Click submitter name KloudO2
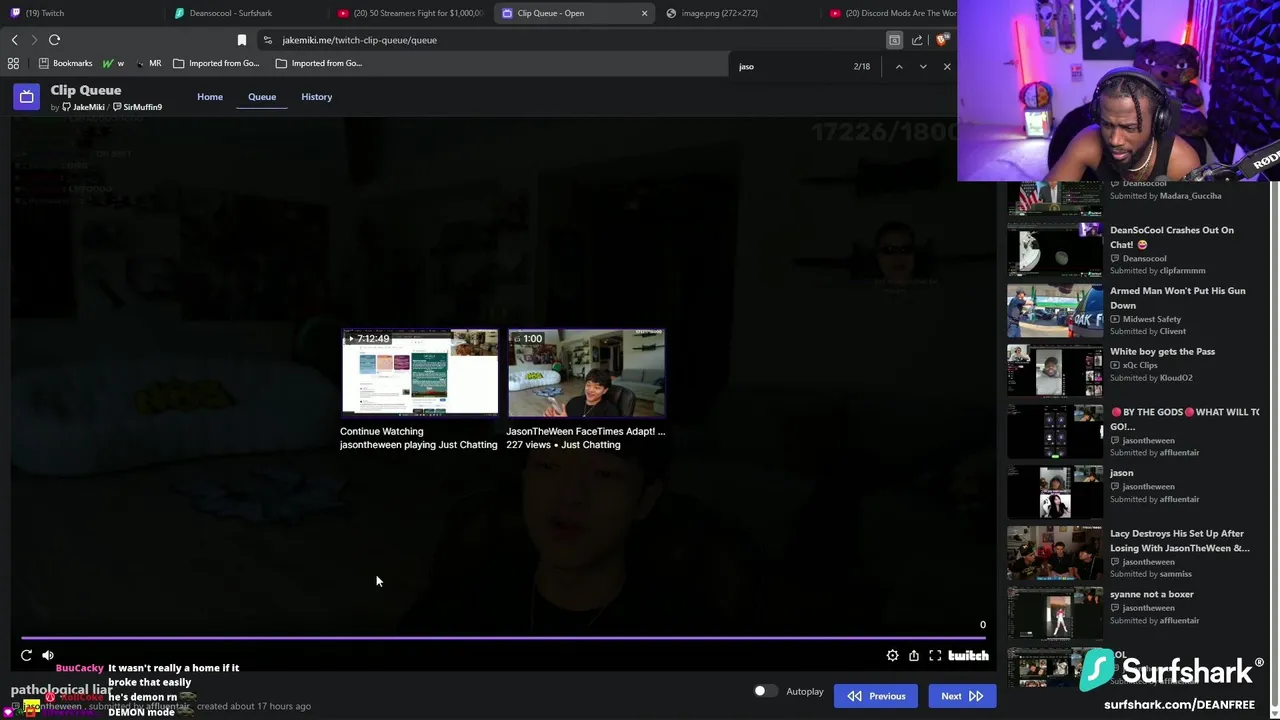Screen dimensions: 1280x720 (1176, 378)
